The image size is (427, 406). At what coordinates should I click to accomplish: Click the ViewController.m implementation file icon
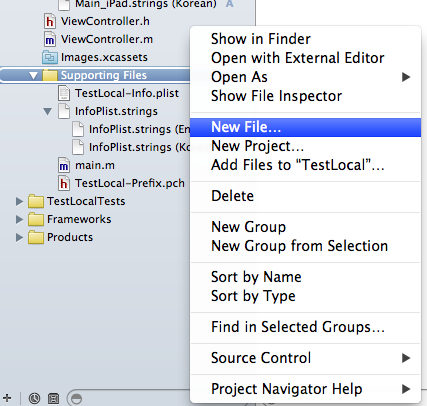click(x=49, y=39)
